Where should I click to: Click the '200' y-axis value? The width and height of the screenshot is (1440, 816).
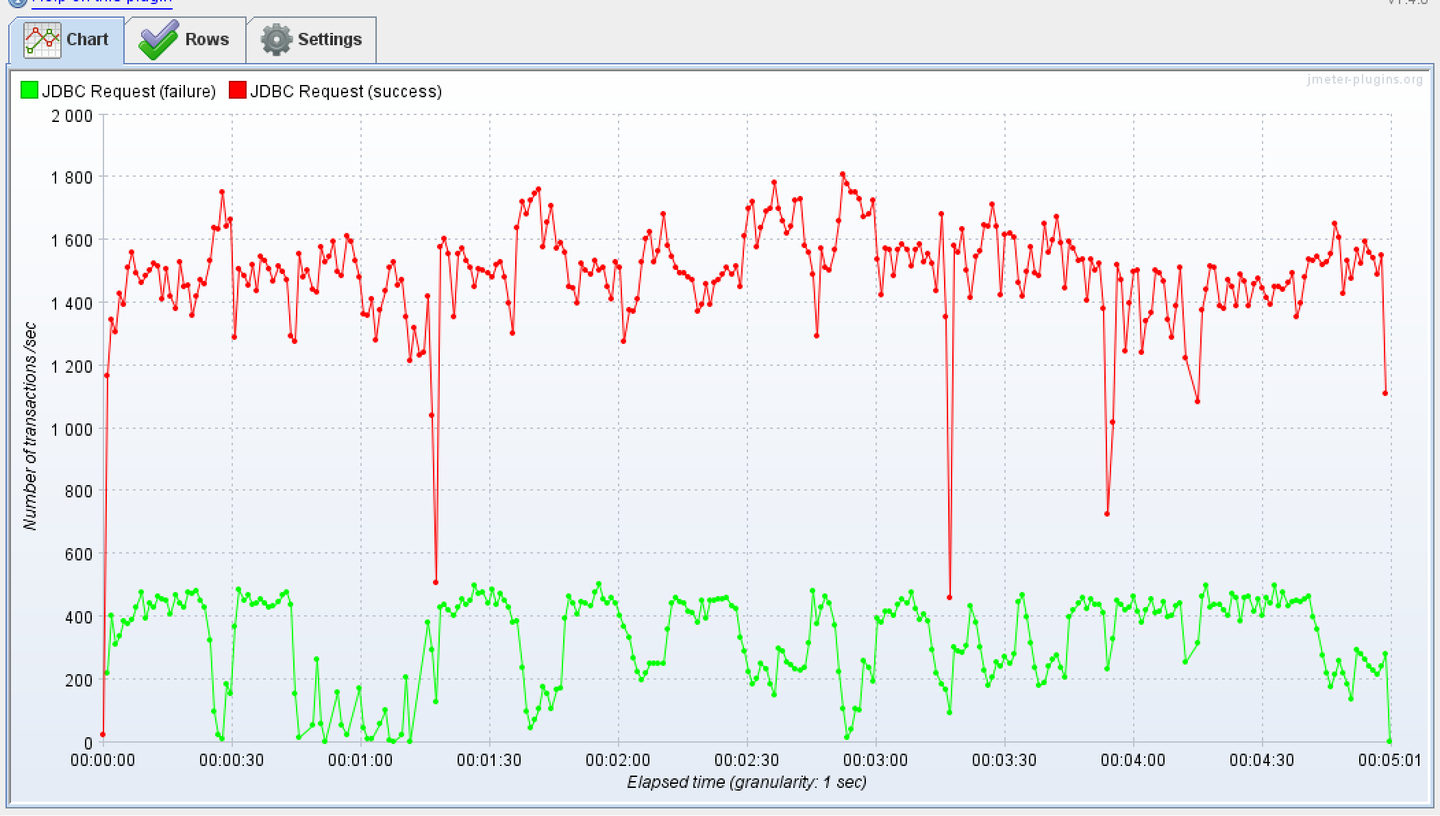[x=80, y=680]
